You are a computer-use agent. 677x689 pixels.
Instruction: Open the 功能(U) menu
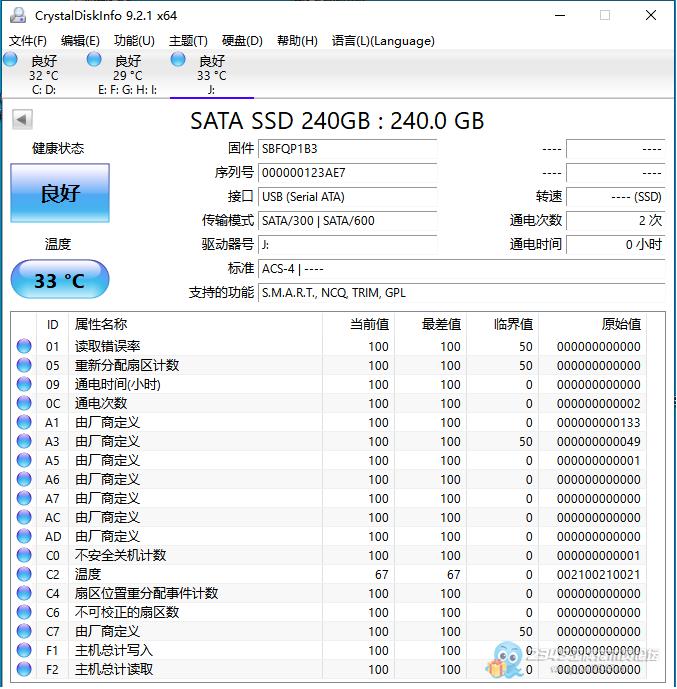(134, 41)
